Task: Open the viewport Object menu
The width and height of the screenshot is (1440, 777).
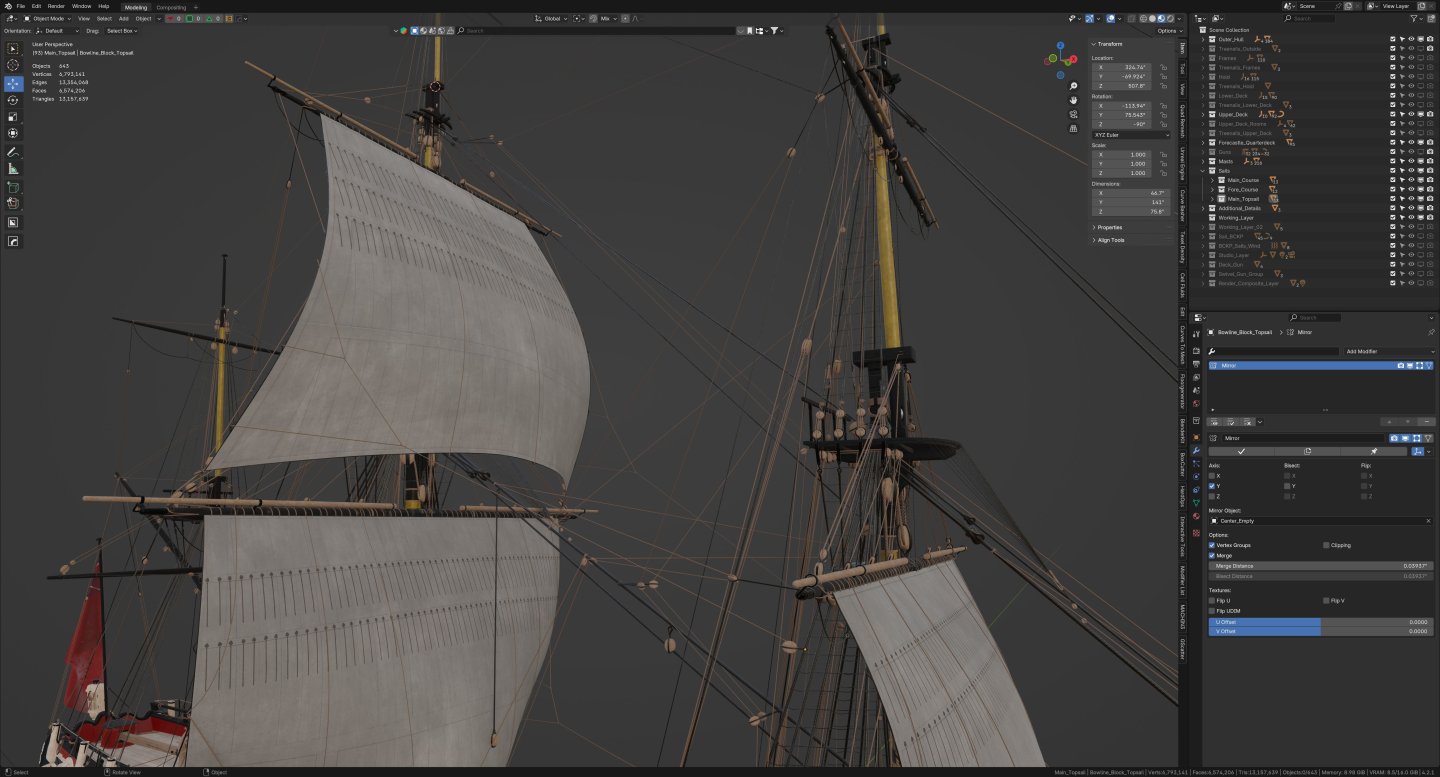Action: pyautogui.click(x=143, y=18)
